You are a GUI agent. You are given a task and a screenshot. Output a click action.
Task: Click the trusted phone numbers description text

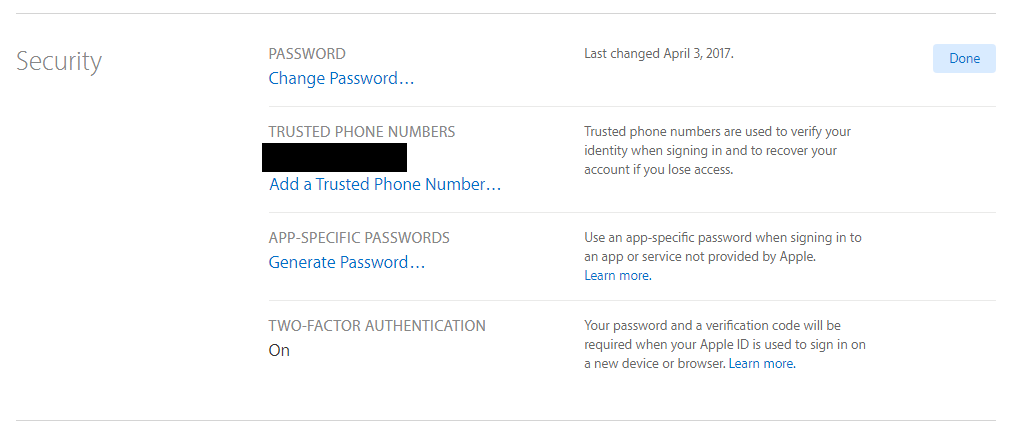tap(717, 151)
